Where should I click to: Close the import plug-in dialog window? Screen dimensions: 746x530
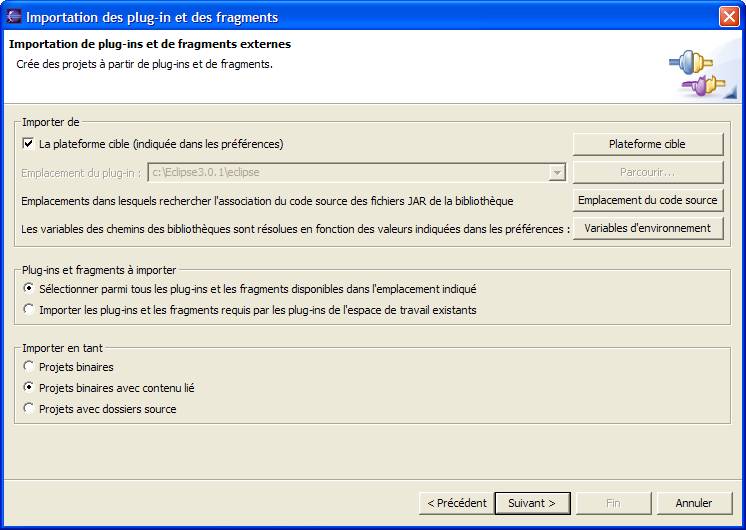(728, 17)
